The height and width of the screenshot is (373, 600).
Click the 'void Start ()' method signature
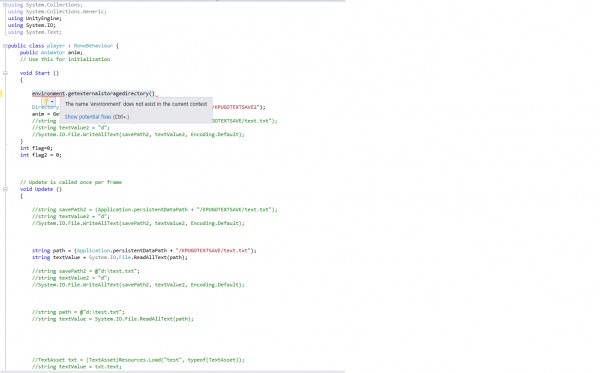tap(39, 73)
